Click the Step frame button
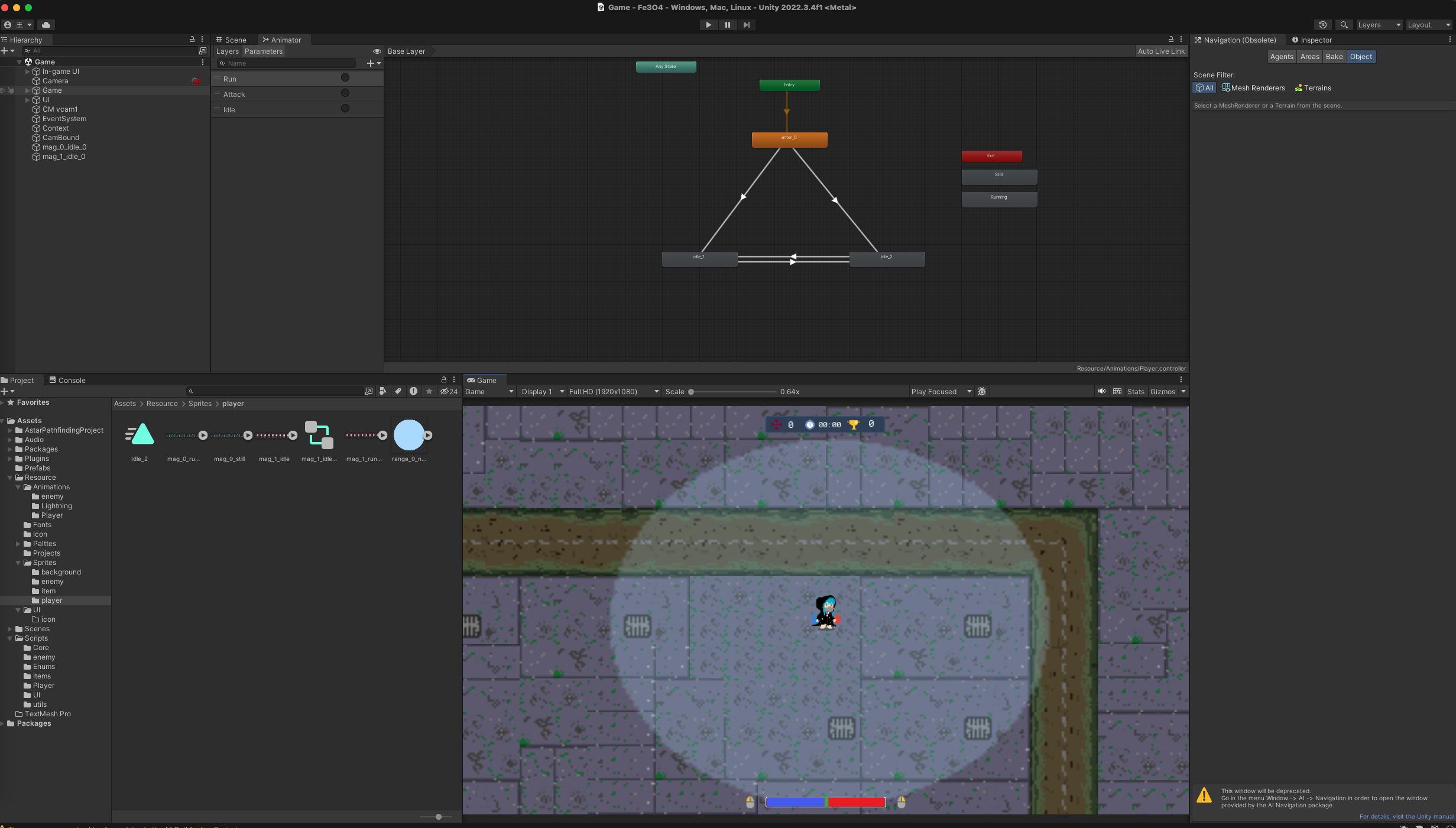The image size is (1456, 828). [746, 25]
